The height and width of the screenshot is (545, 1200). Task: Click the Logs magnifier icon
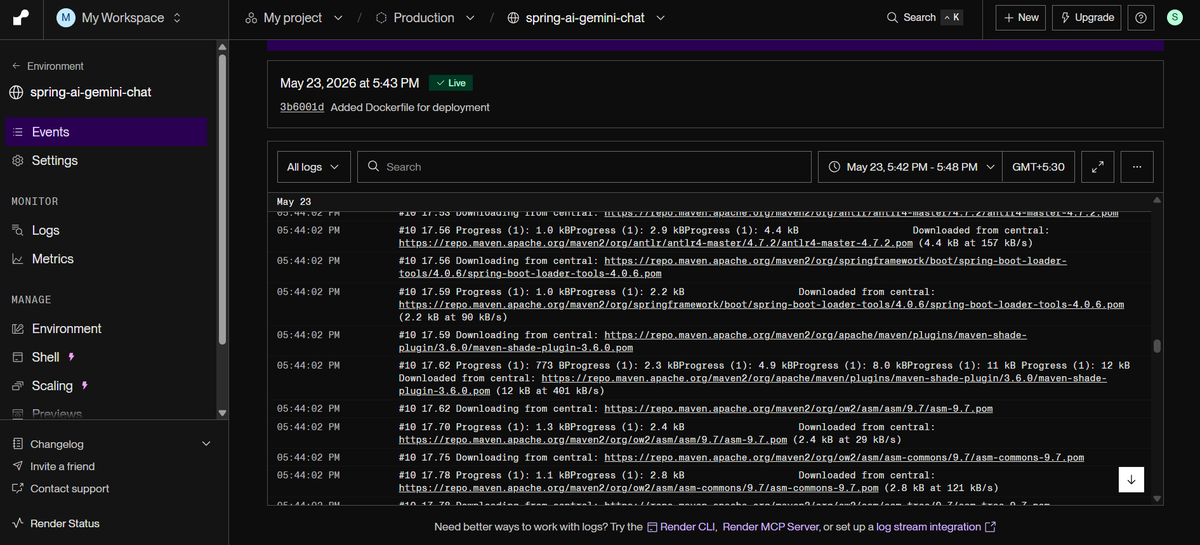pos(17,230)
